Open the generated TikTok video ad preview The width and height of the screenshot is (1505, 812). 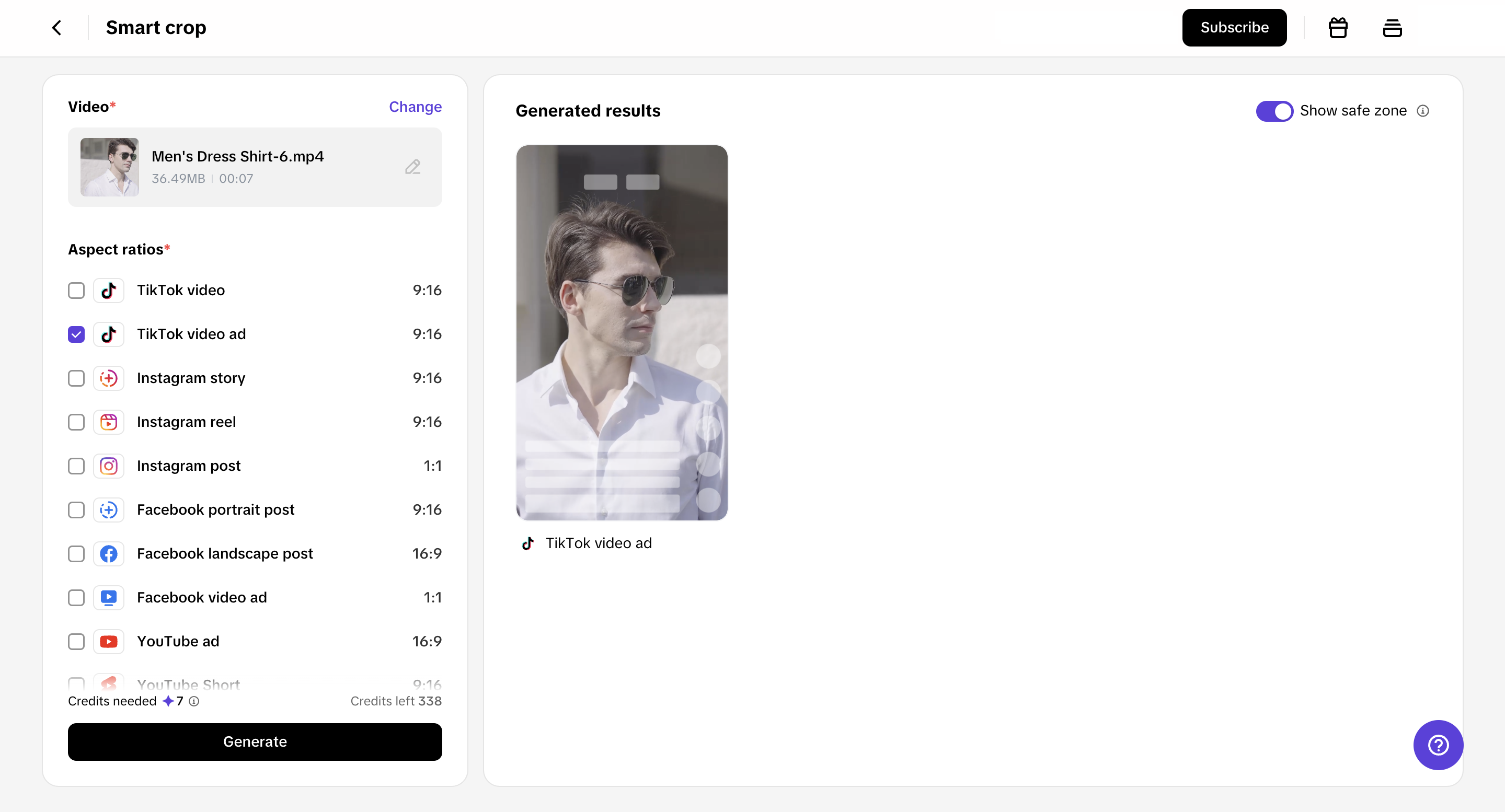(622, 333)
